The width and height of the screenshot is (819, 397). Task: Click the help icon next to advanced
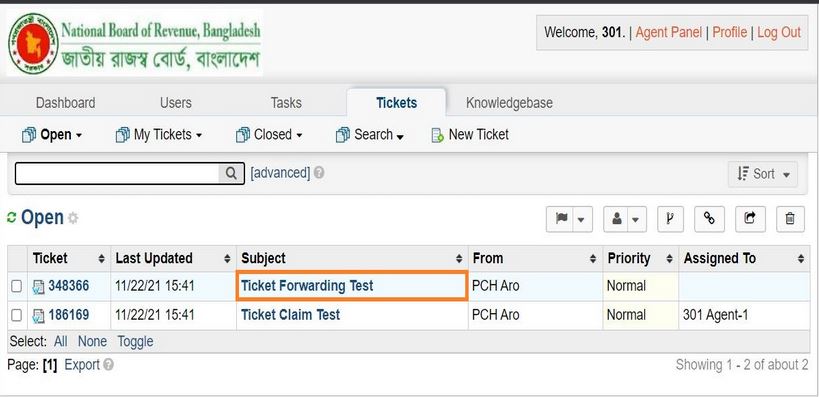(319, 173)
